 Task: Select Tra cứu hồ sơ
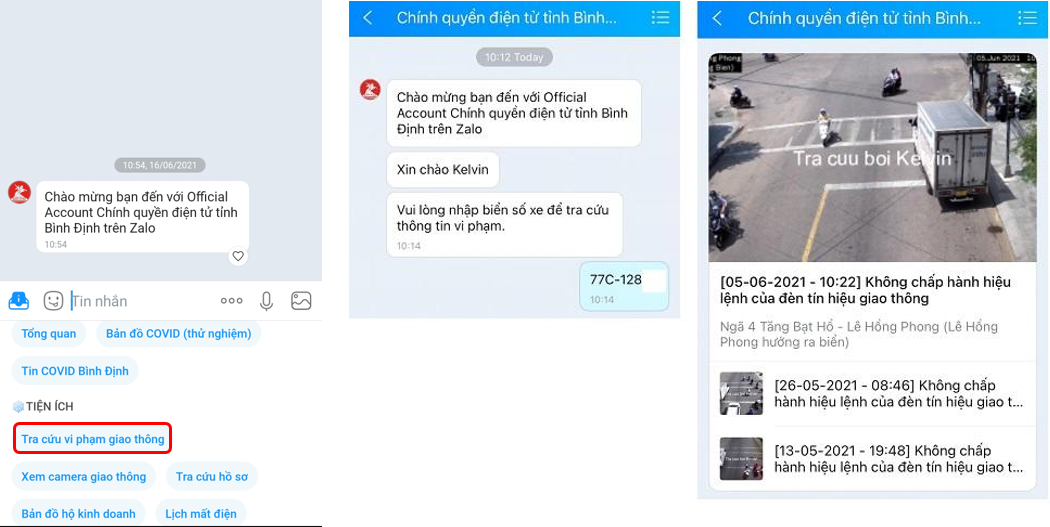click(x=212, y=477)
